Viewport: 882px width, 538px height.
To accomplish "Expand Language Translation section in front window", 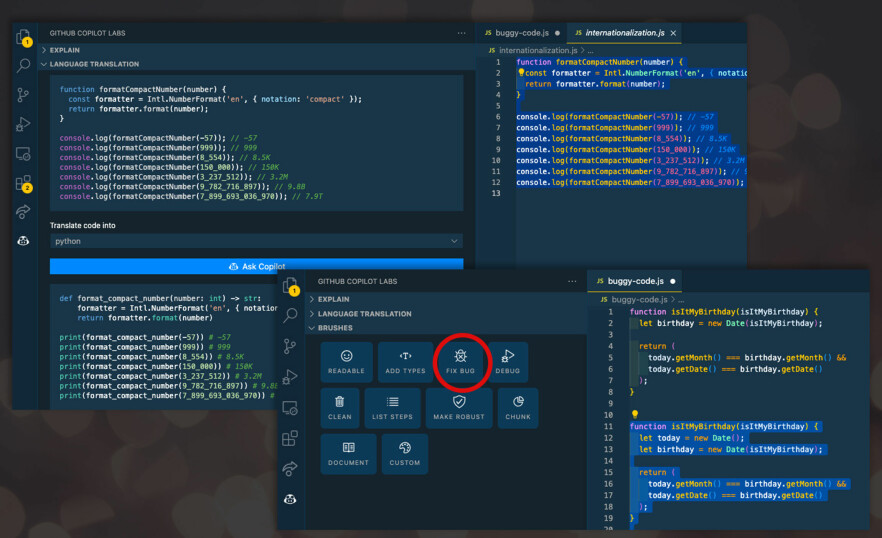I will click(x=360, y=314).
